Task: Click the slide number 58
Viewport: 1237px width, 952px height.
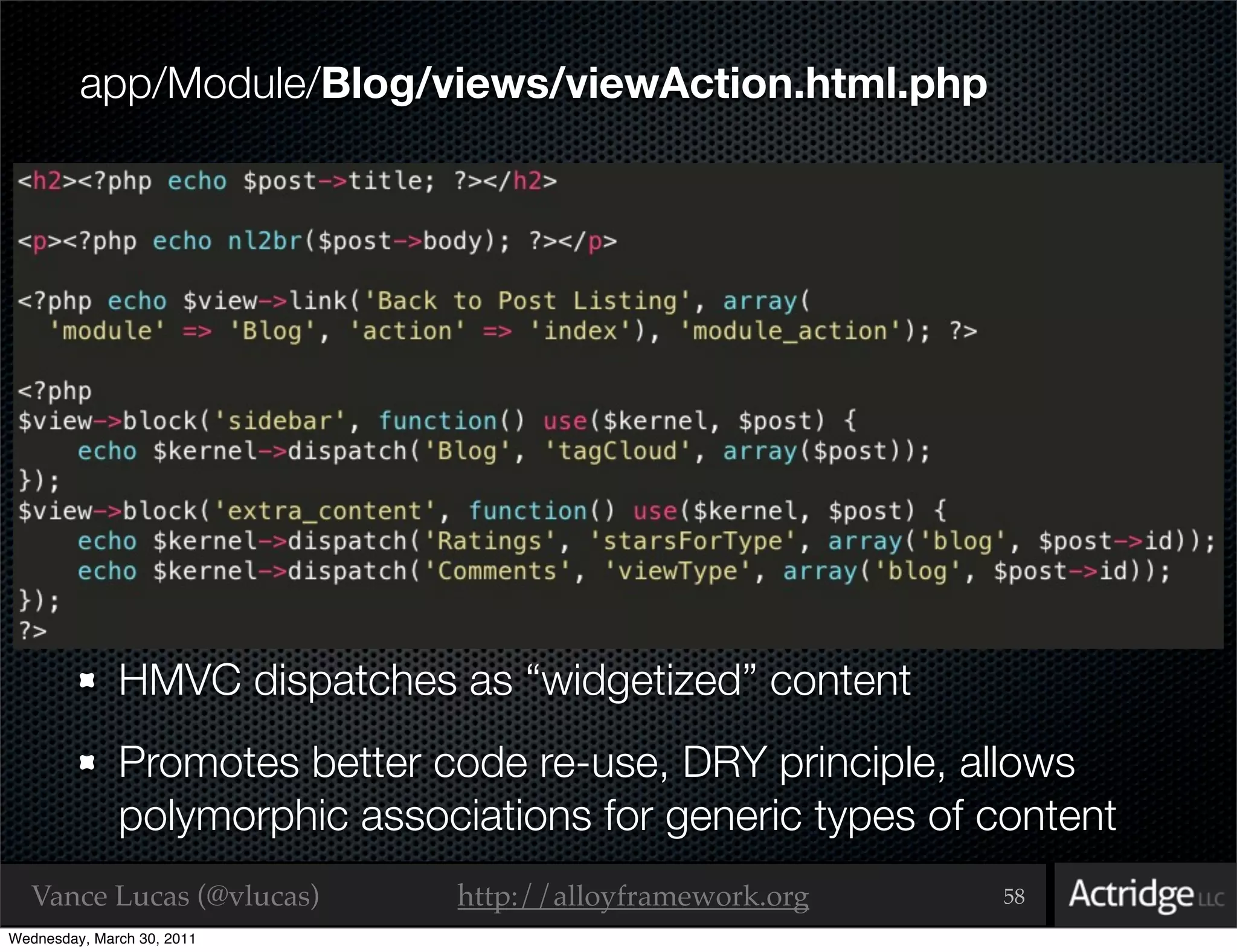Action: point(1014,896)
